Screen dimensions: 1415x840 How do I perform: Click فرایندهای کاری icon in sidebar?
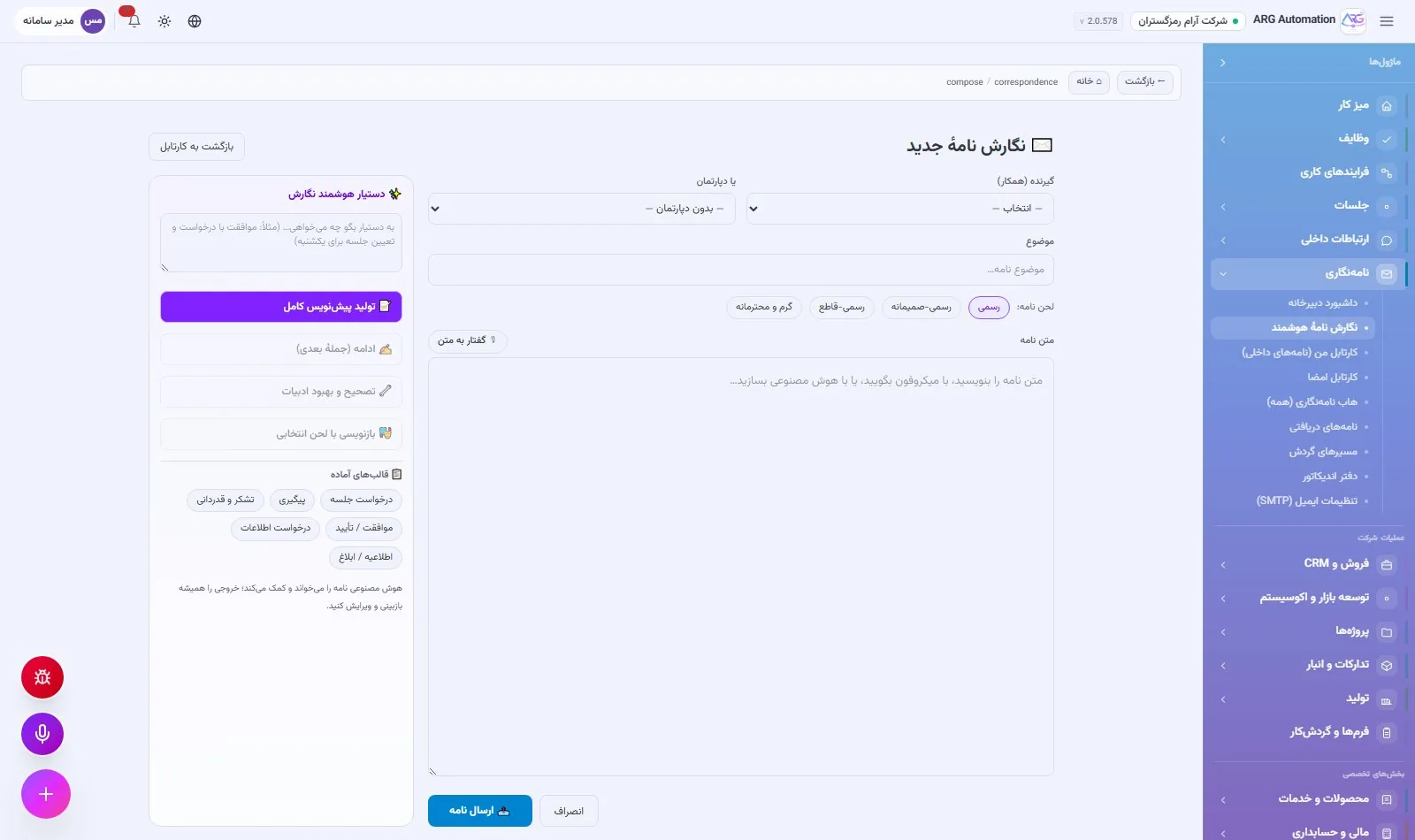tap(1387, 172)
